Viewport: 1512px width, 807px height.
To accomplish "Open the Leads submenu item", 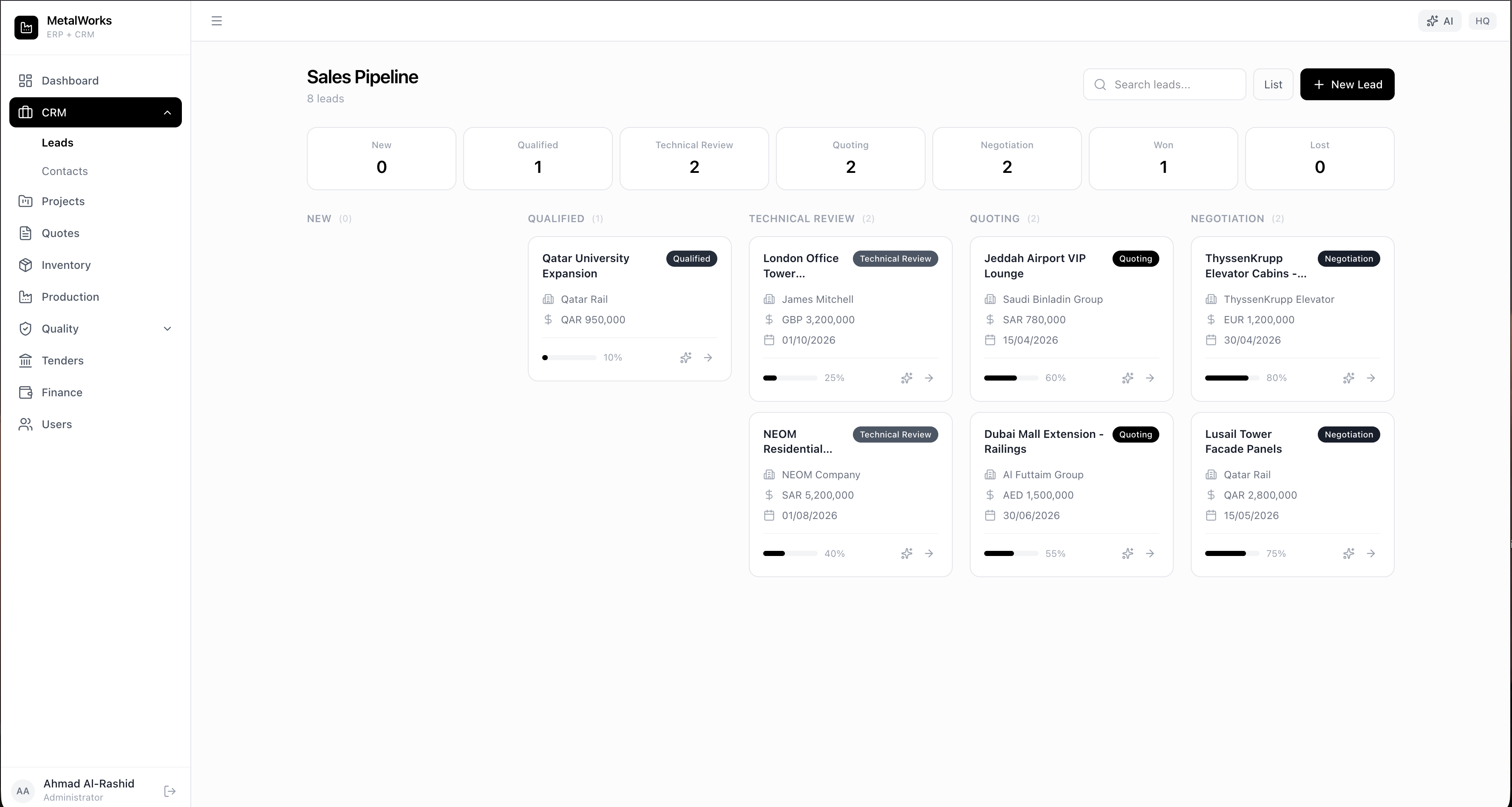I will [x=57, y=143].
